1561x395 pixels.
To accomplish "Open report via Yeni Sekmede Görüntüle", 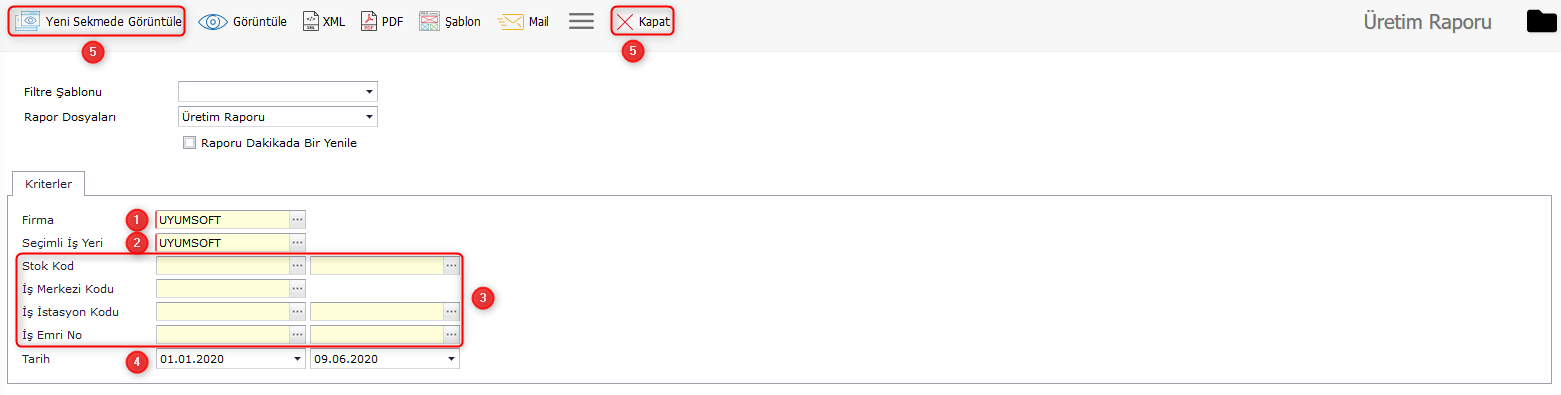I will tap(97, 21).
